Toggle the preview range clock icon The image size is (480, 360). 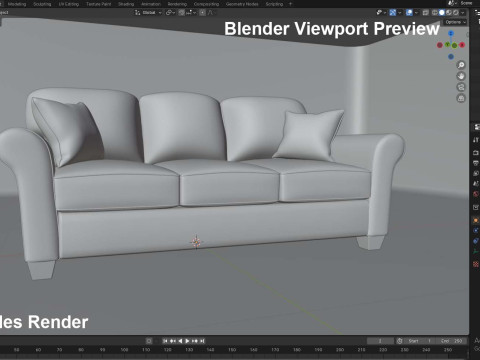coord(400,341)
